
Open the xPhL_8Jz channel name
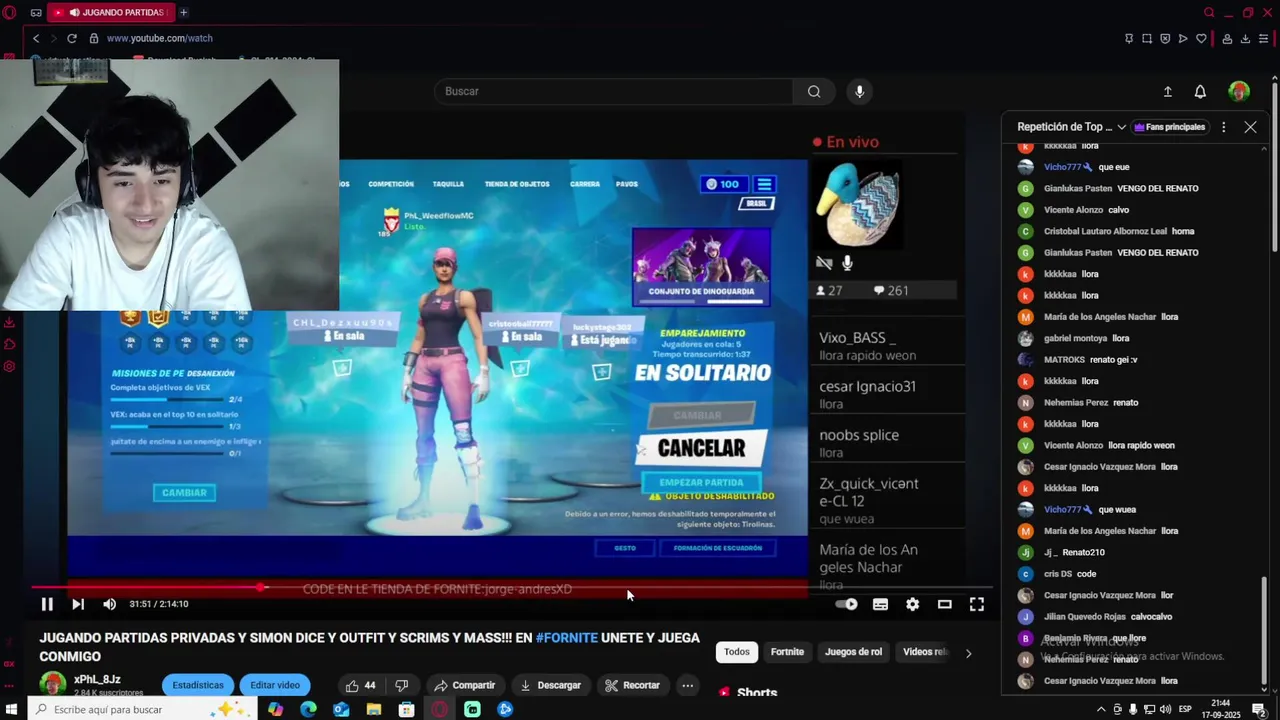97,679
